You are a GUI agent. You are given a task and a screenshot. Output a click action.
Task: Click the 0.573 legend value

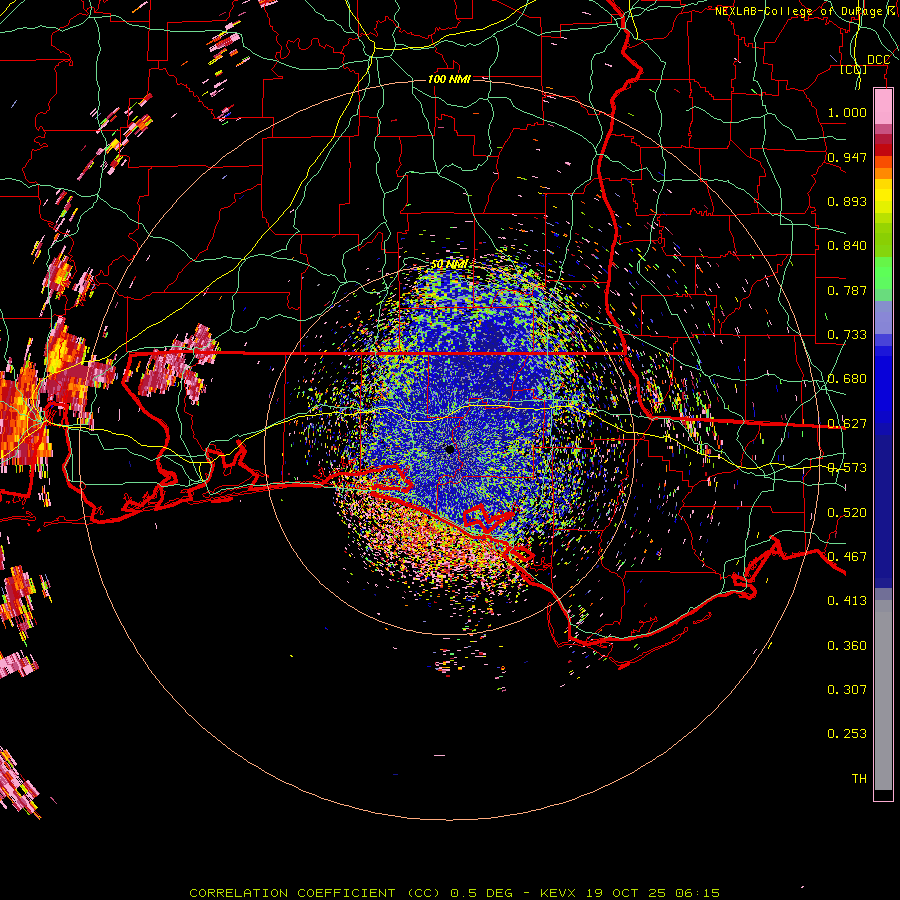point(847,468)
